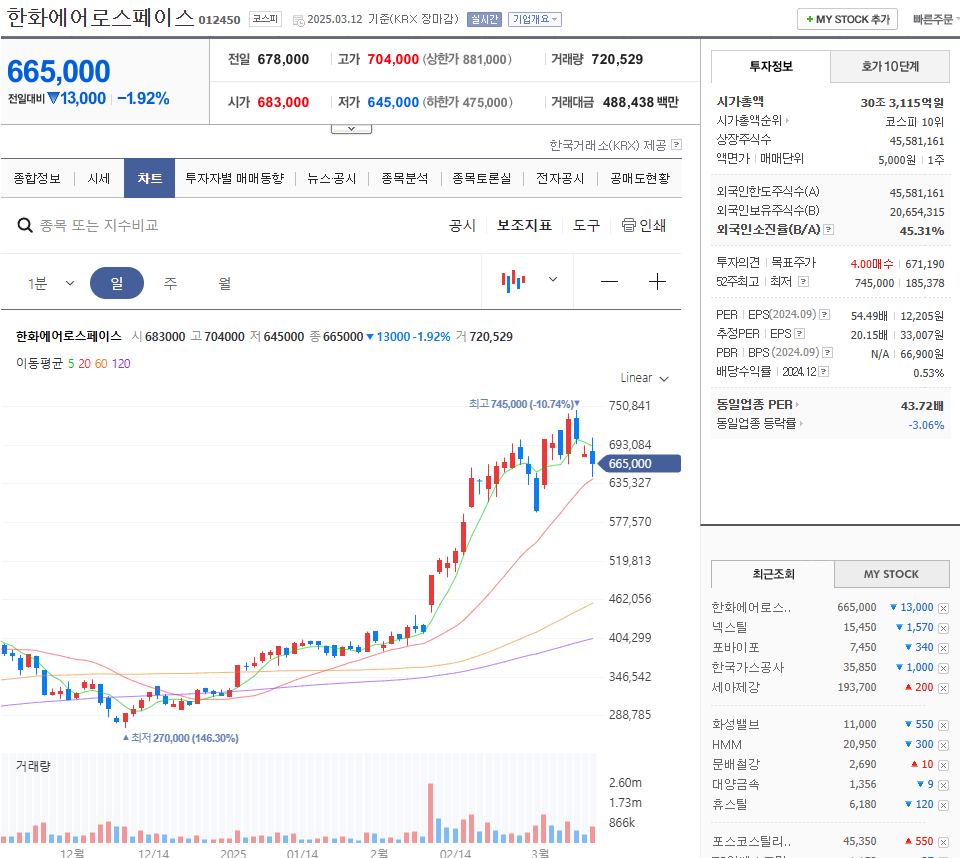
Task: Open the Linear scale dropdown on the chart
Action: [x=643, y=377]
